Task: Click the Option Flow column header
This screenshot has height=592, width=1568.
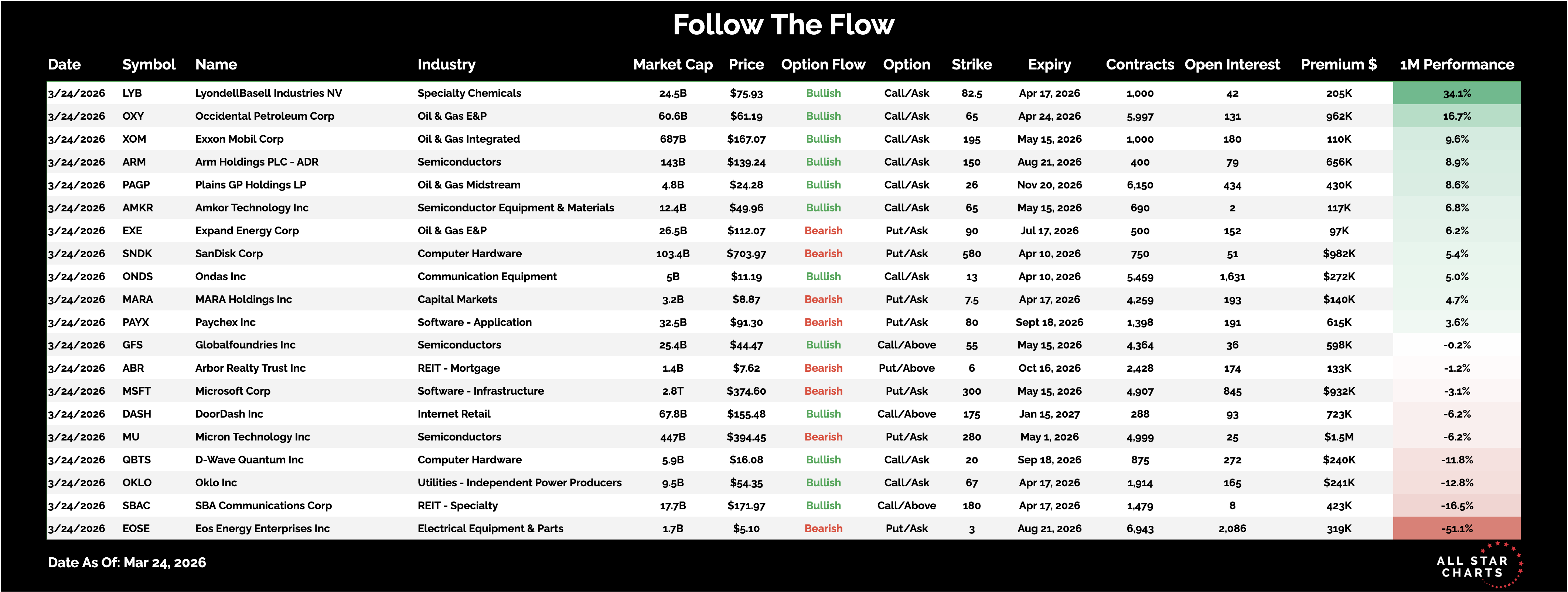Action: (823, 65)
